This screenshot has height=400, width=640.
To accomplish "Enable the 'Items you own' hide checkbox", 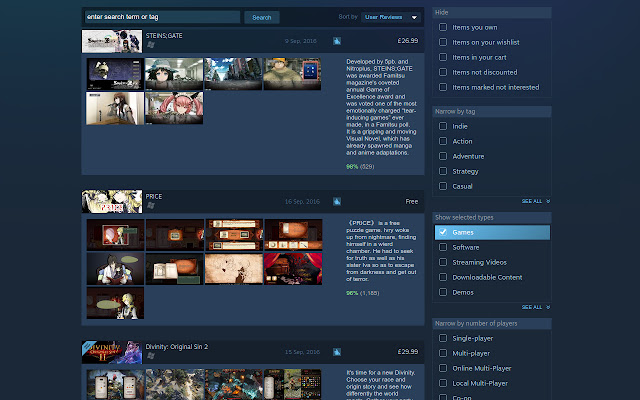I will [443, 27].
